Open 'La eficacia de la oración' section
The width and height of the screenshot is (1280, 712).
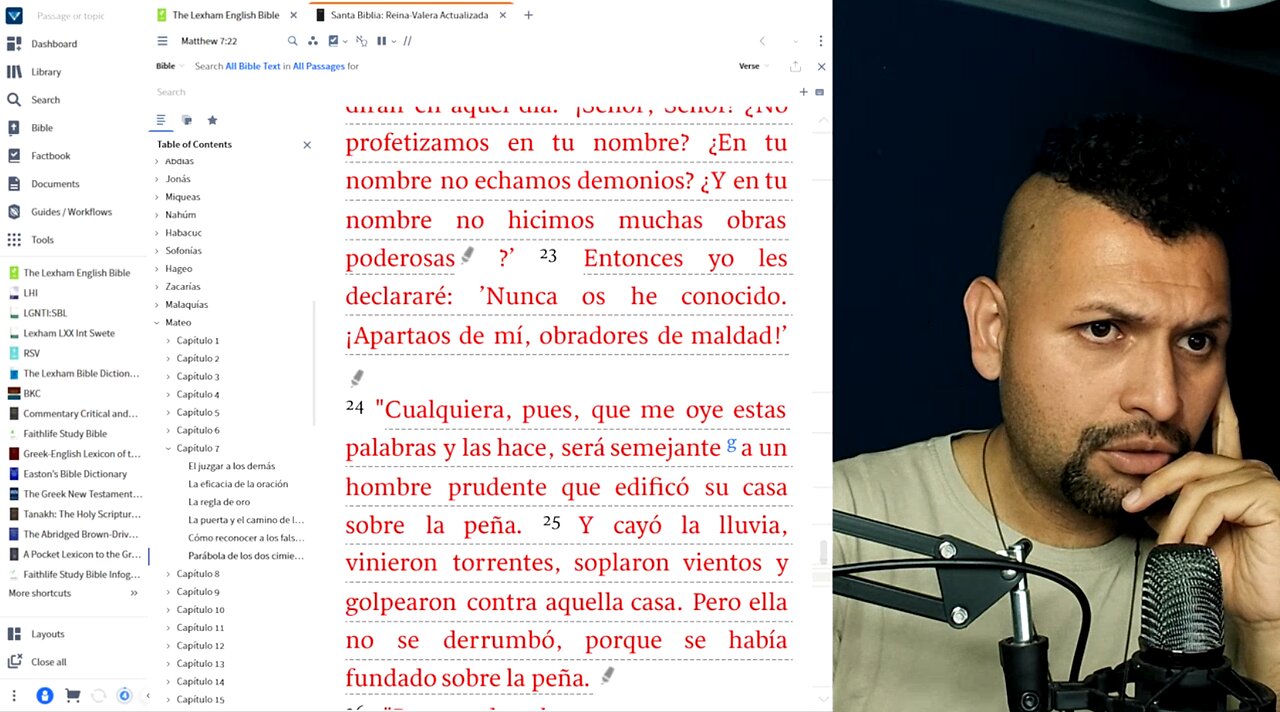[x=238, y=484]
